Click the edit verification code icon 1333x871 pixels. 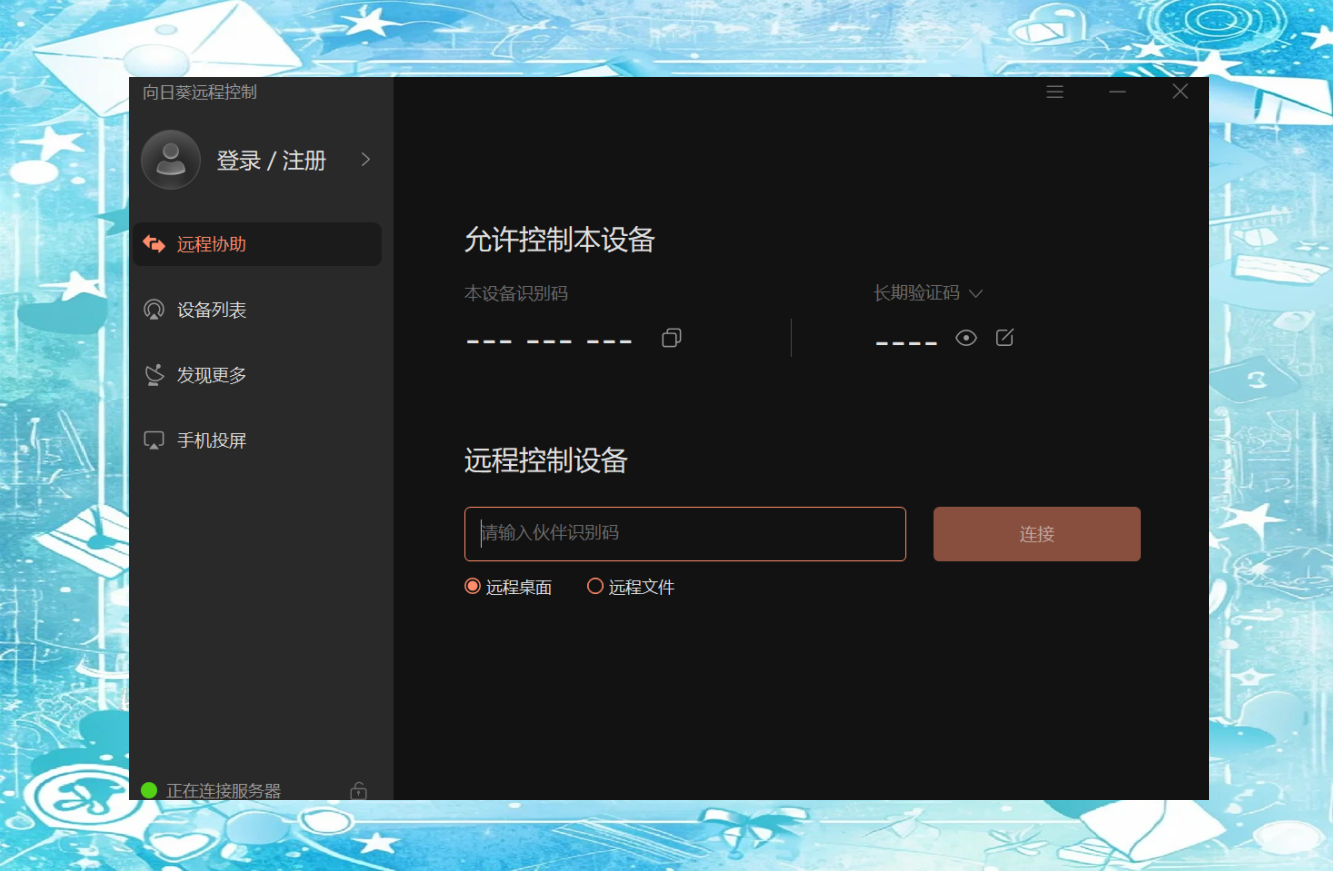tap(1005, 338)
